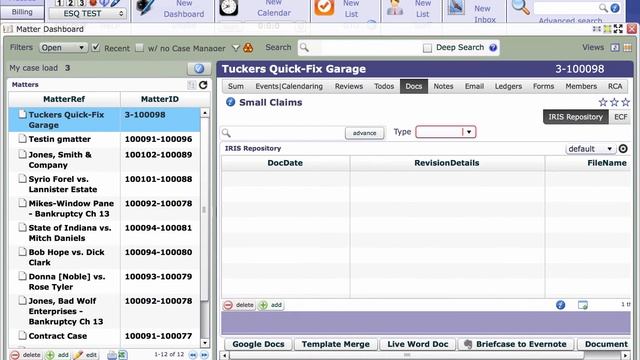
Task: Click print icon under Matters list
Action: (112, 355)
